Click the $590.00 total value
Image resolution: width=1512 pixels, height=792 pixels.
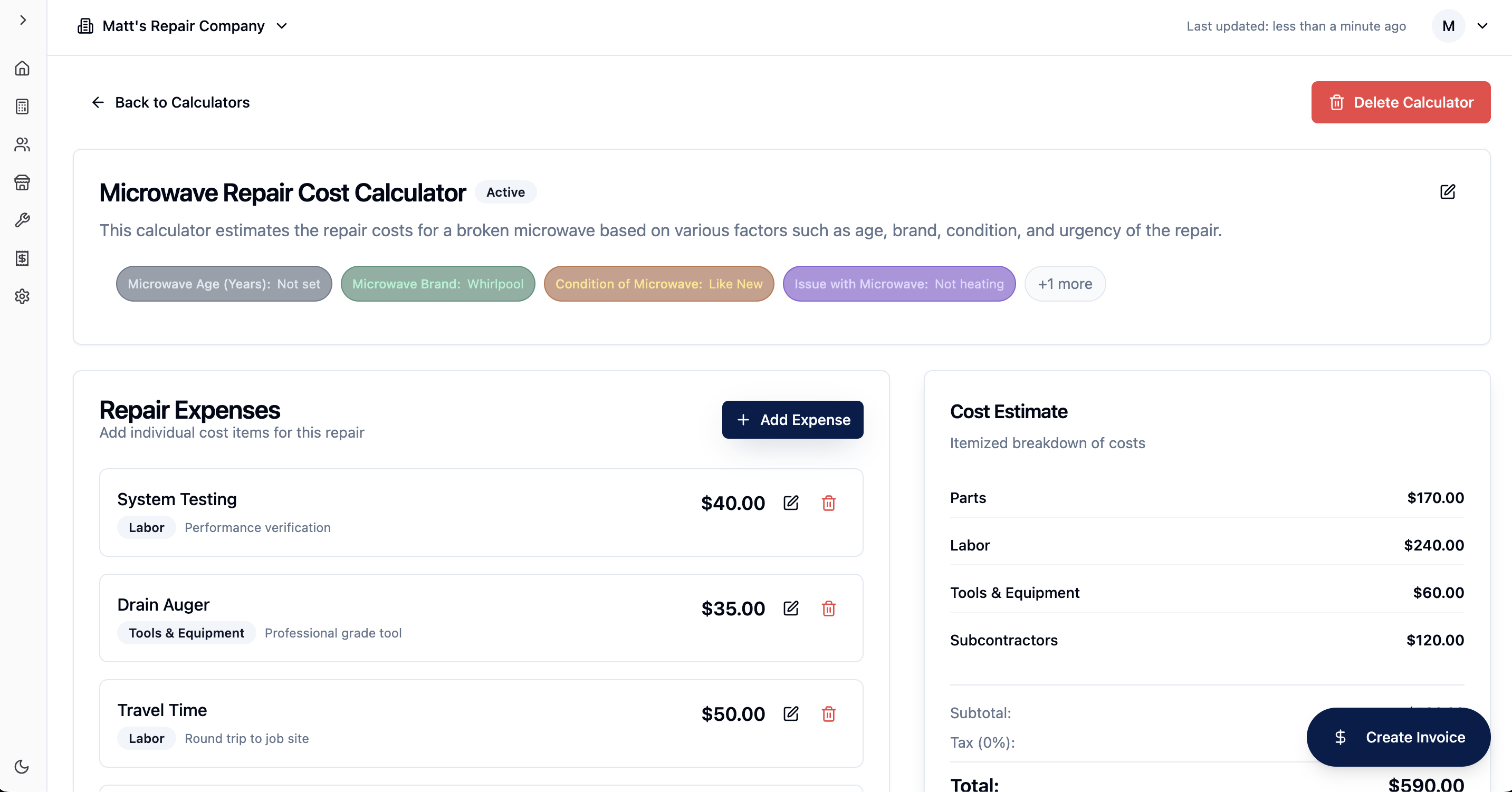pyautogui.click(x=1425, y=785)
